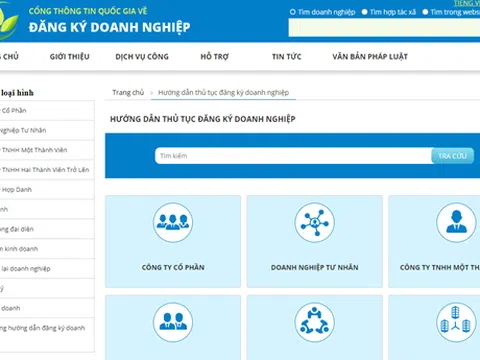Open Hợp Danh sidebar item
Screen dimensions: 480x360
click(47, 190)
